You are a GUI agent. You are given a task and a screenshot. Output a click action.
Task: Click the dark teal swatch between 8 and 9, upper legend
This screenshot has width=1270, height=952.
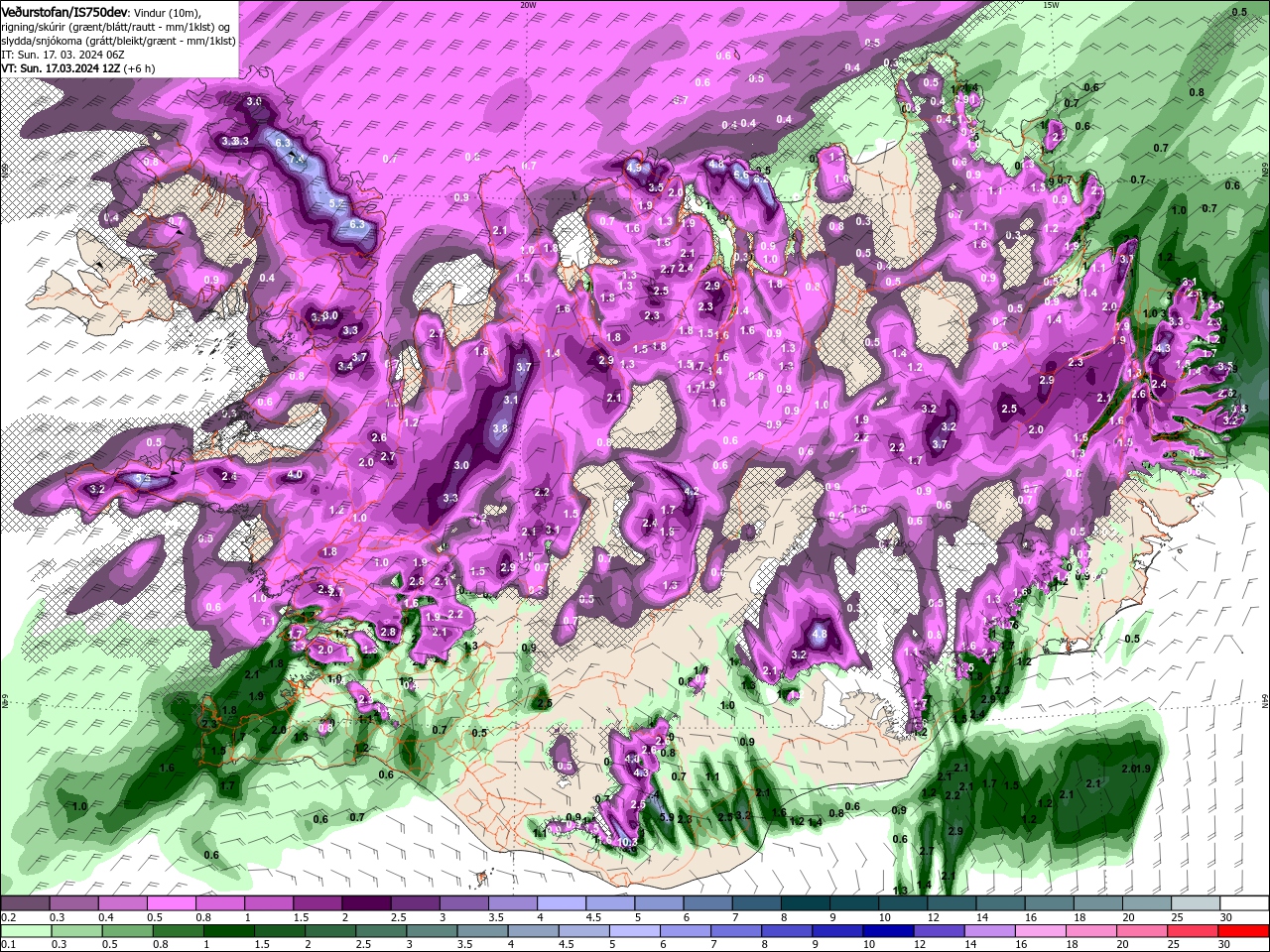pyautogui.click(x=805, y=903)
